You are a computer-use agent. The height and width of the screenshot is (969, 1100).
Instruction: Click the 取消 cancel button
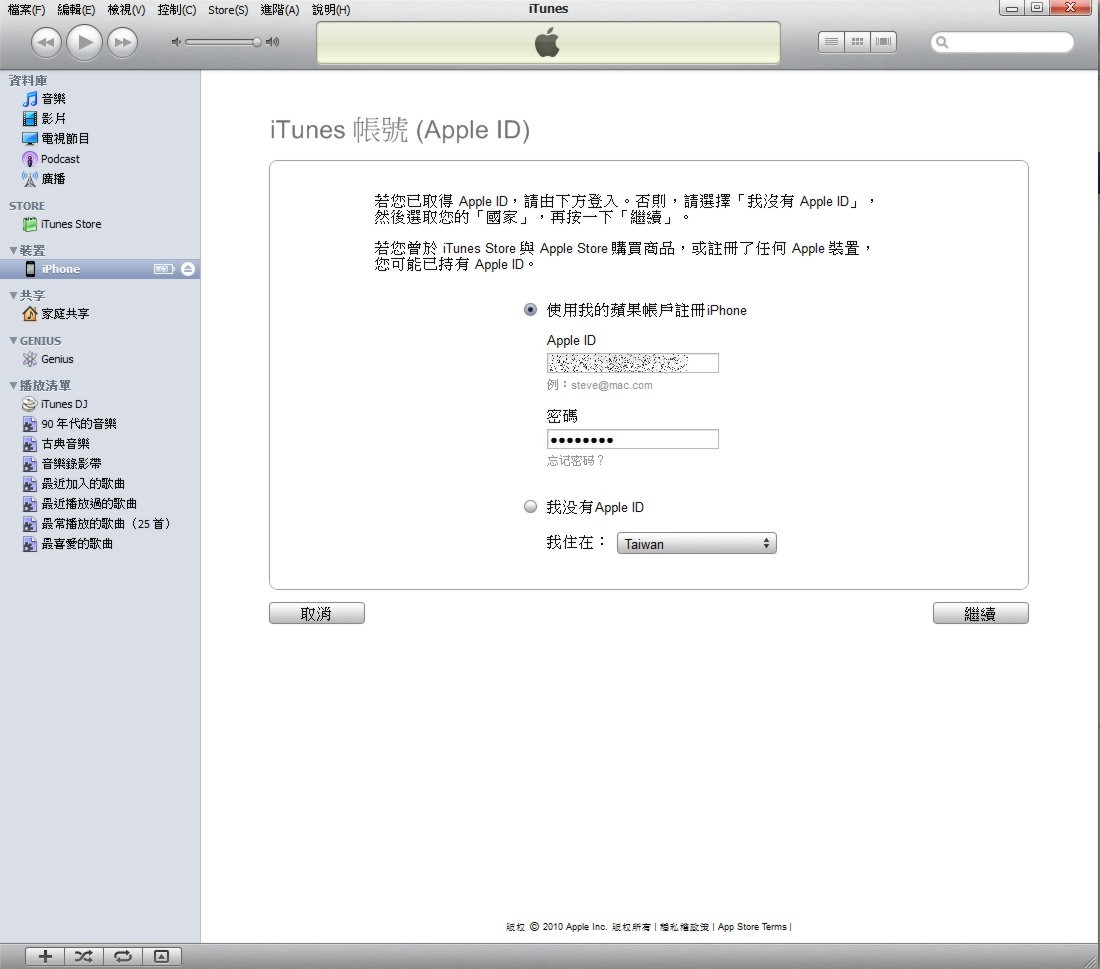pos(316,613)
